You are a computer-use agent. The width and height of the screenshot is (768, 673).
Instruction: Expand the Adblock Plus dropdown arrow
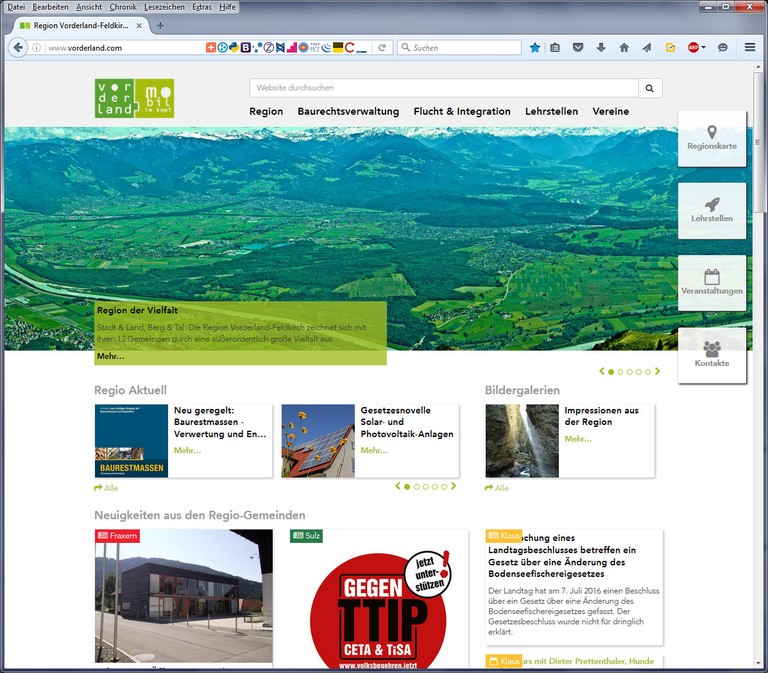point(703,47)
